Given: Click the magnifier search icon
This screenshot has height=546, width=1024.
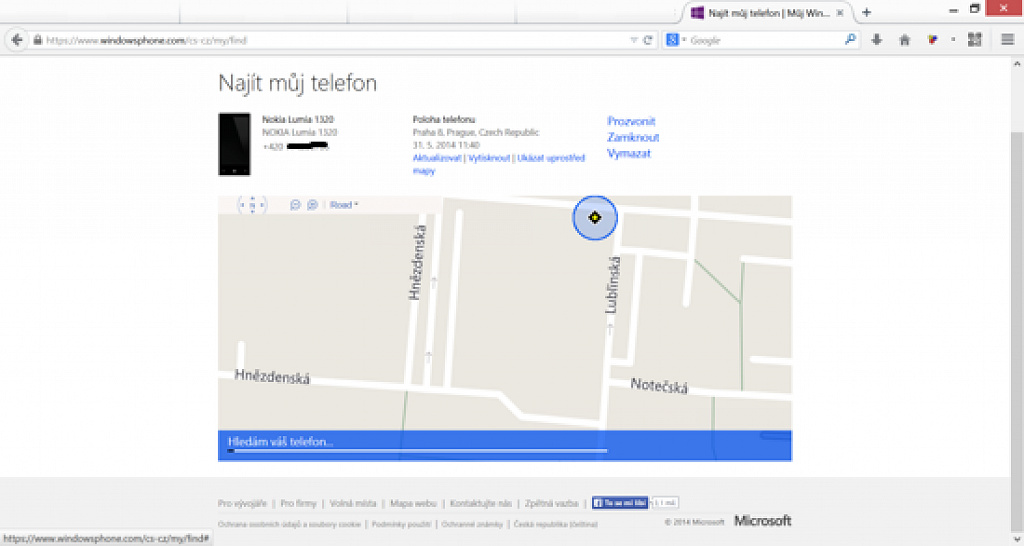Looking at the screenshot, I should tap(850, 40).
